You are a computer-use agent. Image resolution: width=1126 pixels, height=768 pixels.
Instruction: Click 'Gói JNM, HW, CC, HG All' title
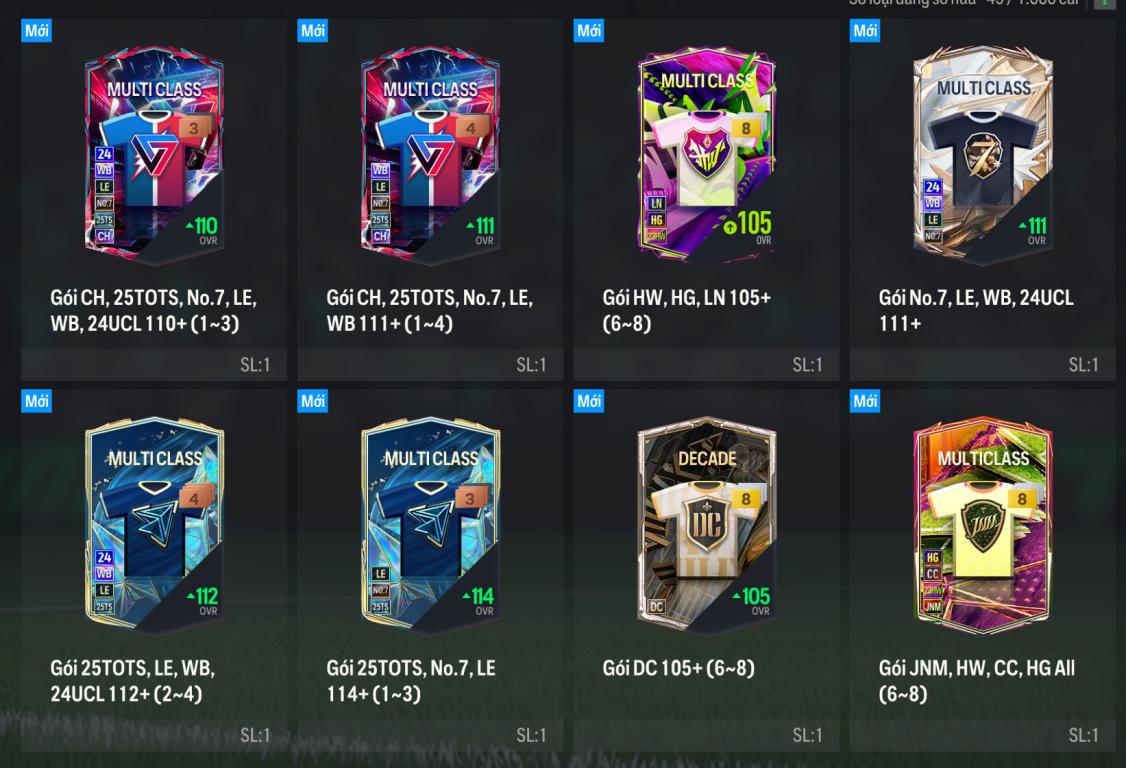977,681
